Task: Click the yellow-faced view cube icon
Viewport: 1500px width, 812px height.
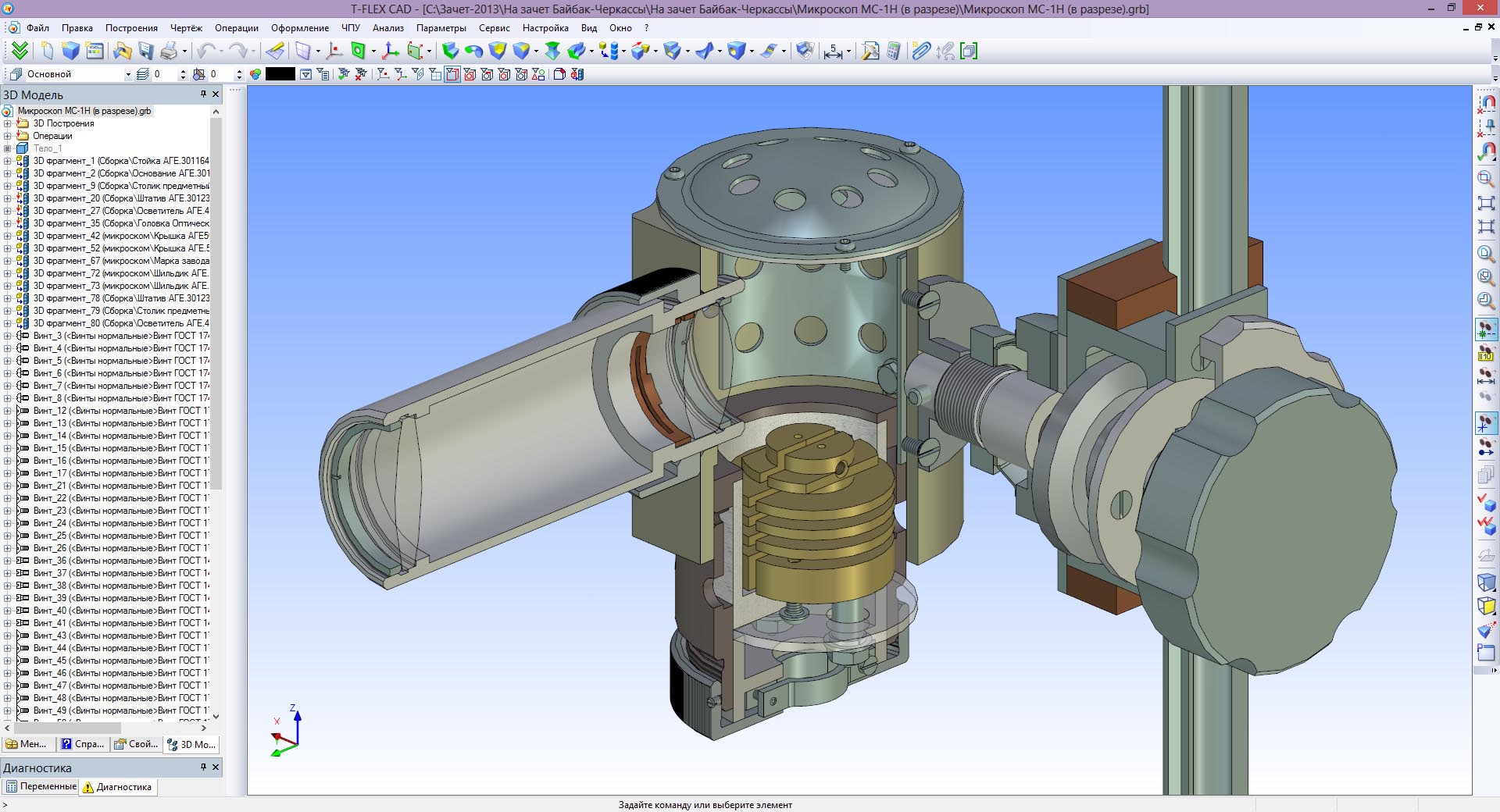Action: coord(1486,606)
